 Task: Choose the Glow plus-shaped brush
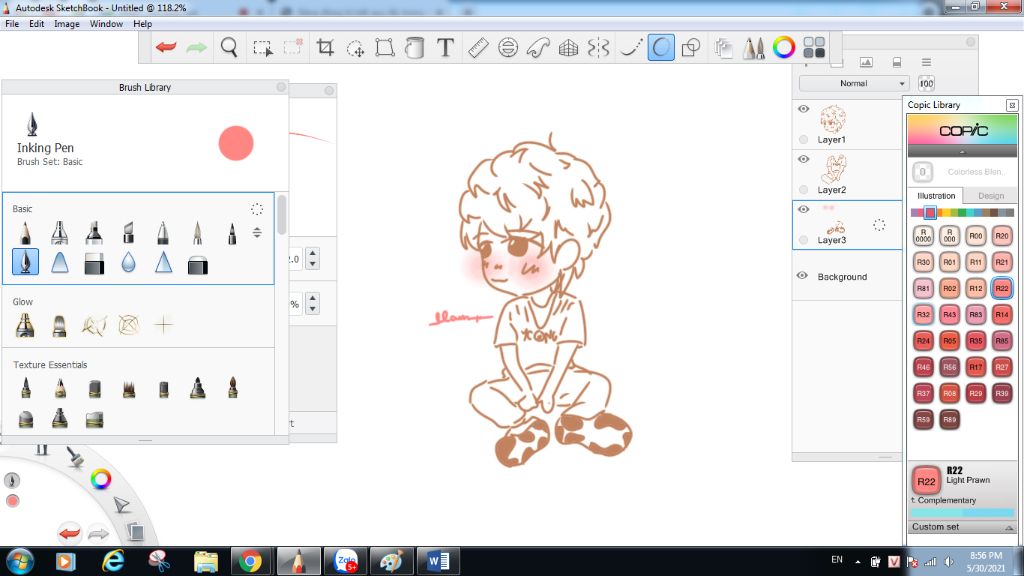163,324
